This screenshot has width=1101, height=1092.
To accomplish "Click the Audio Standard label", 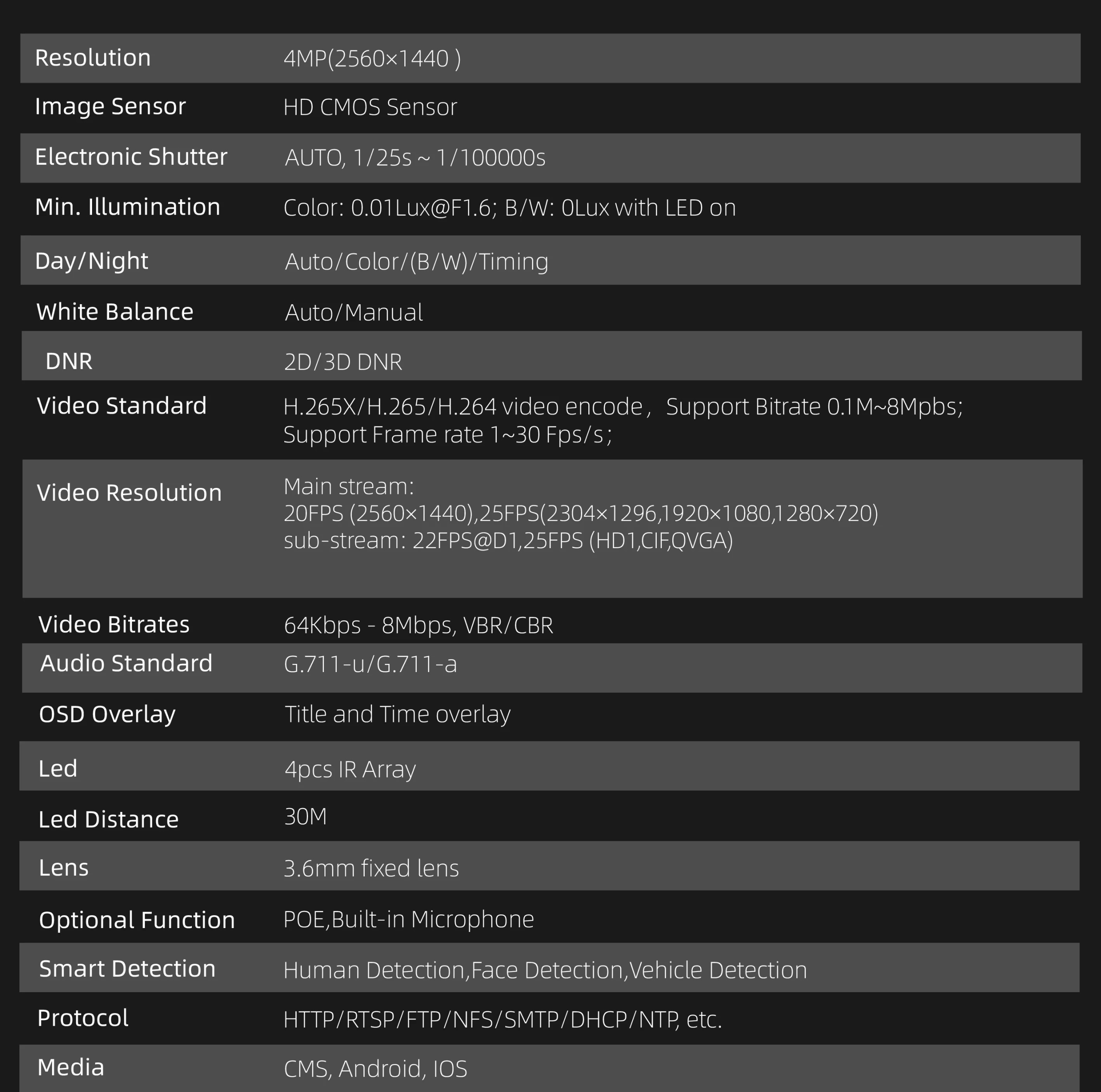I will tap(126, 663).
